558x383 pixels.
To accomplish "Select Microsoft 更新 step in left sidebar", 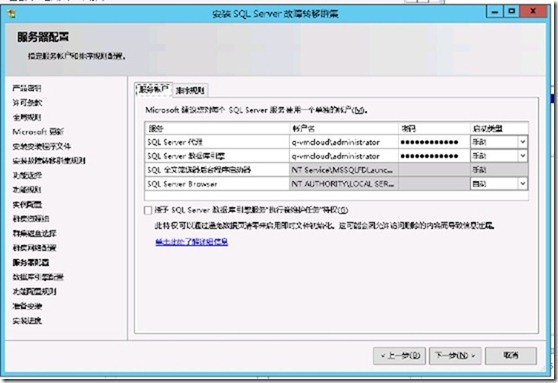I will 38,132.
